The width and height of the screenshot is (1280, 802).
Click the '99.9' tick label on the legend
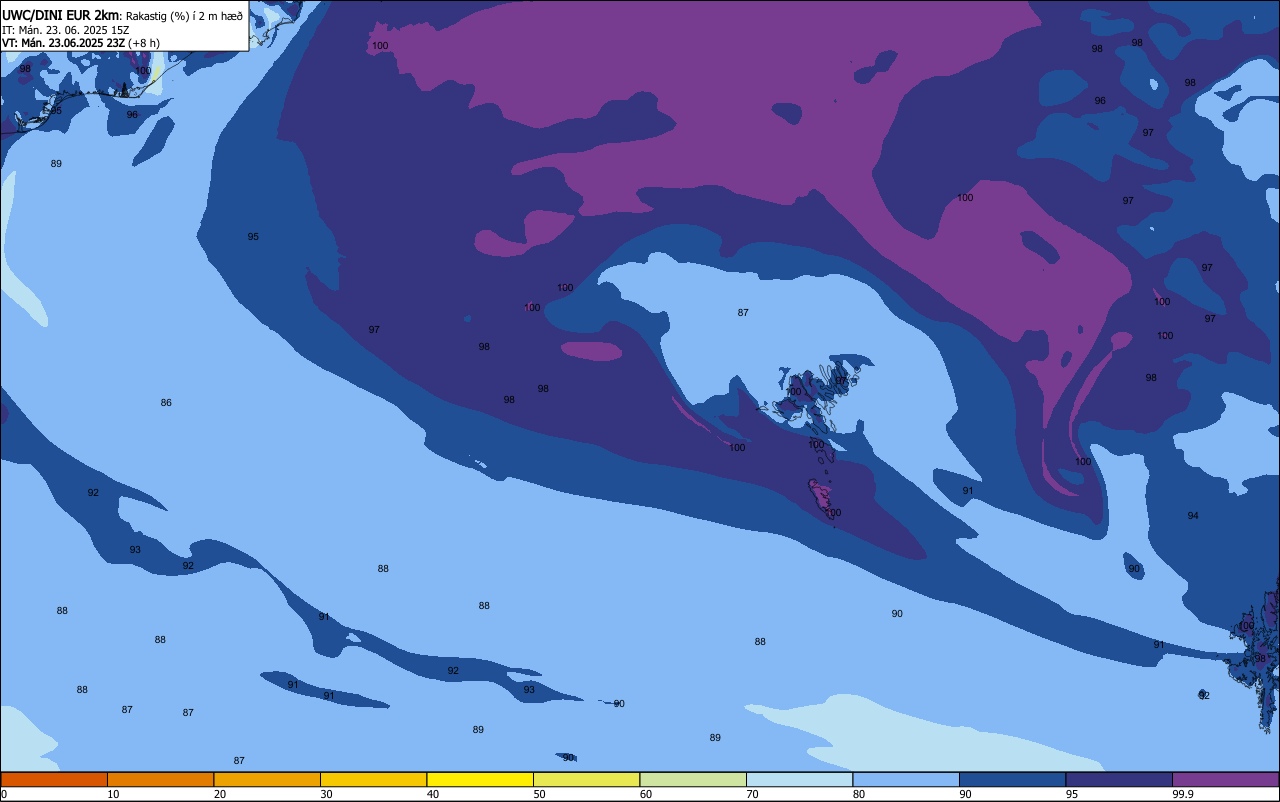[1182, 794]
